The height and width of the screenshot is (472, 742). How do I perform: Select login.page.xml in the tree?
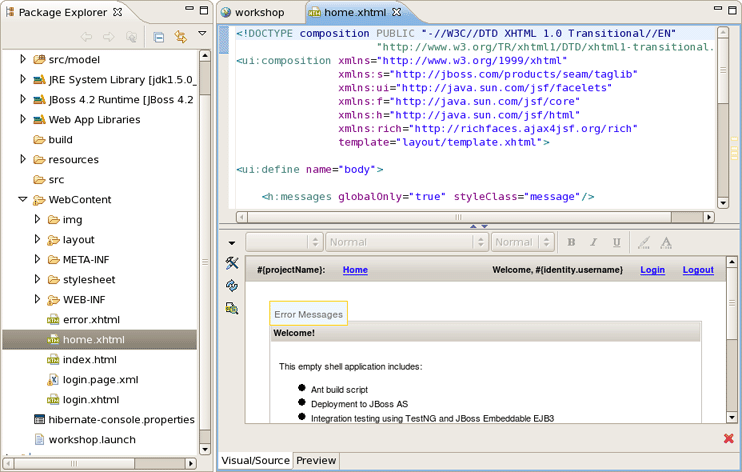(100, 379)
